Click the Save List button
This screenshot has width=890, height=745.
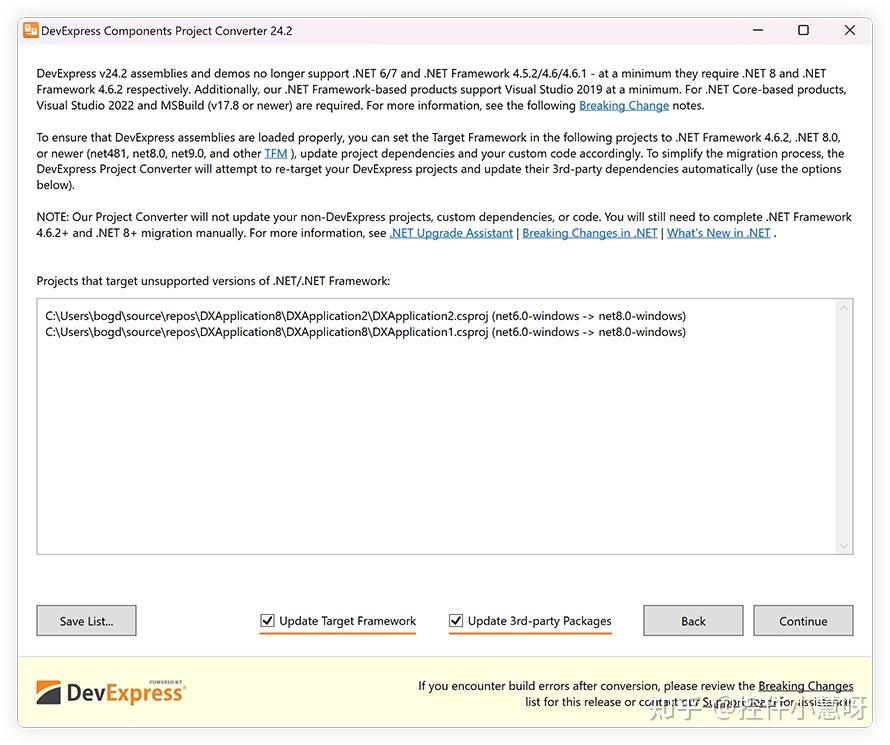click(86, 620)
